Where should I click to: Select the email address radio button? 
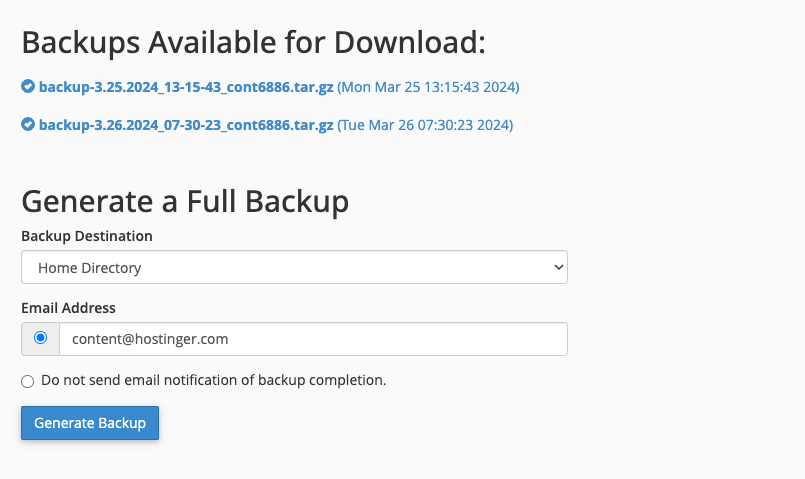coord(41,338)
